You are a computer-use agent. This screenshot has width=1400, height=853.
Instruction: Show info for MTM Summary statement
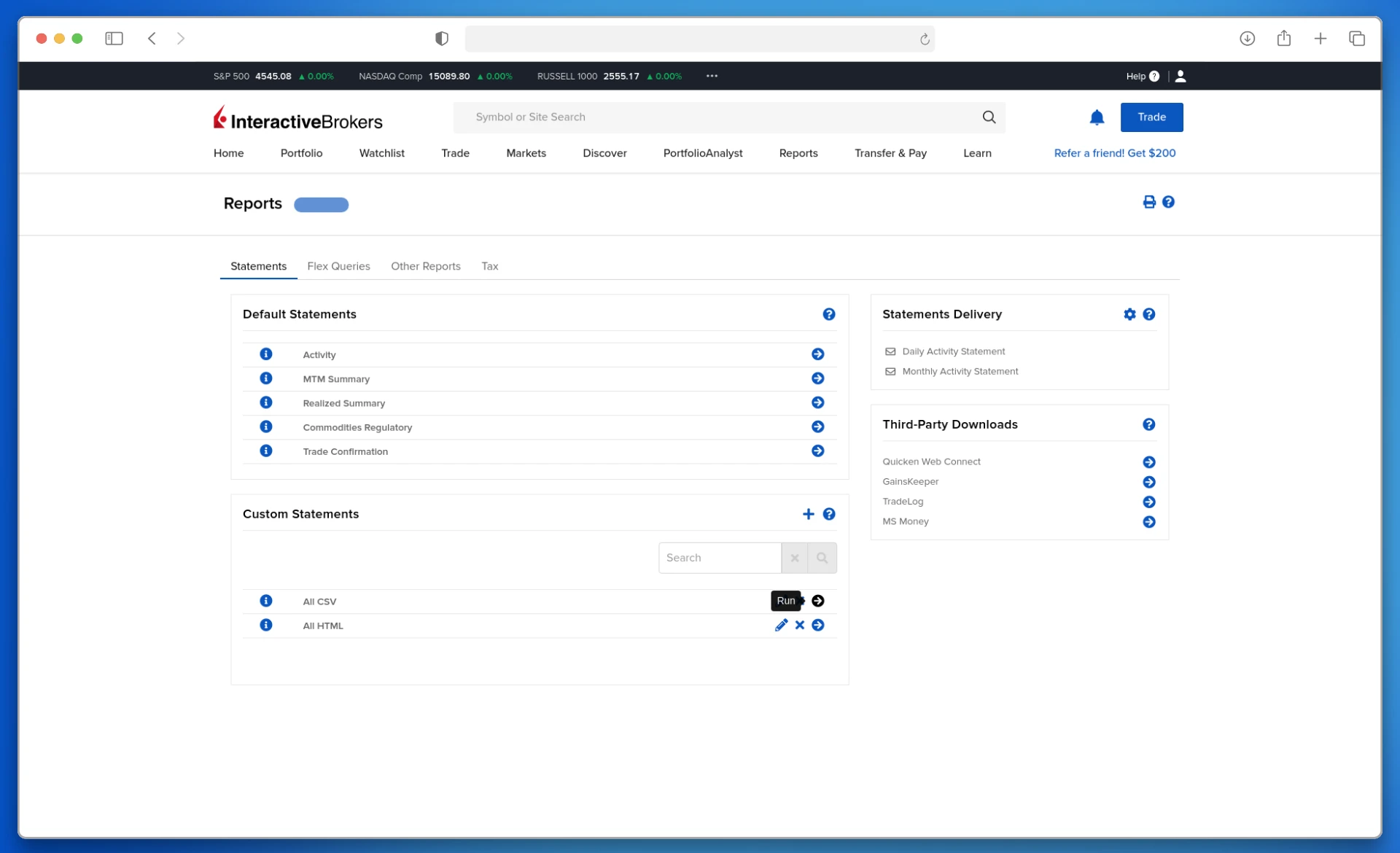(x=266, y=378)
